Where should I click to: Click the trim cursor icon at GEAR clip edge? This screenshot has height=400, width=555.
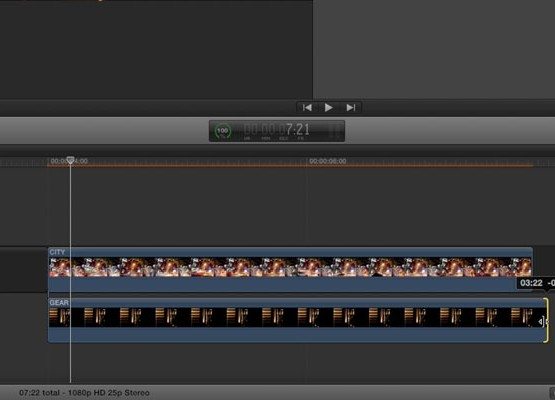[x=542, y=322]
